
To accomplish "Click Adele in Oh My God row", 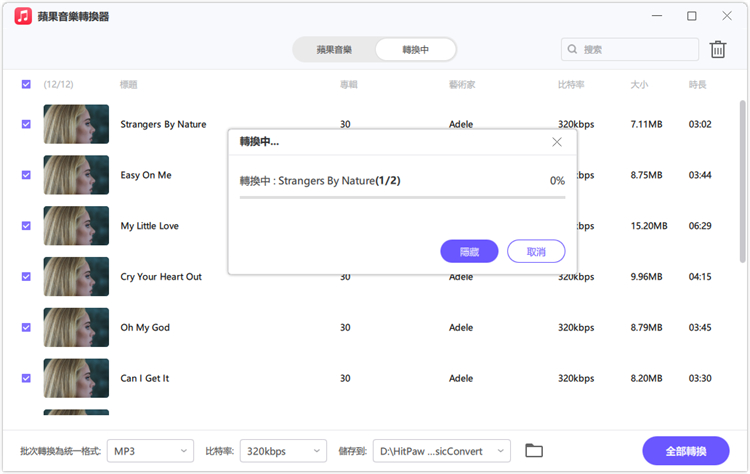I will (461, 327).
